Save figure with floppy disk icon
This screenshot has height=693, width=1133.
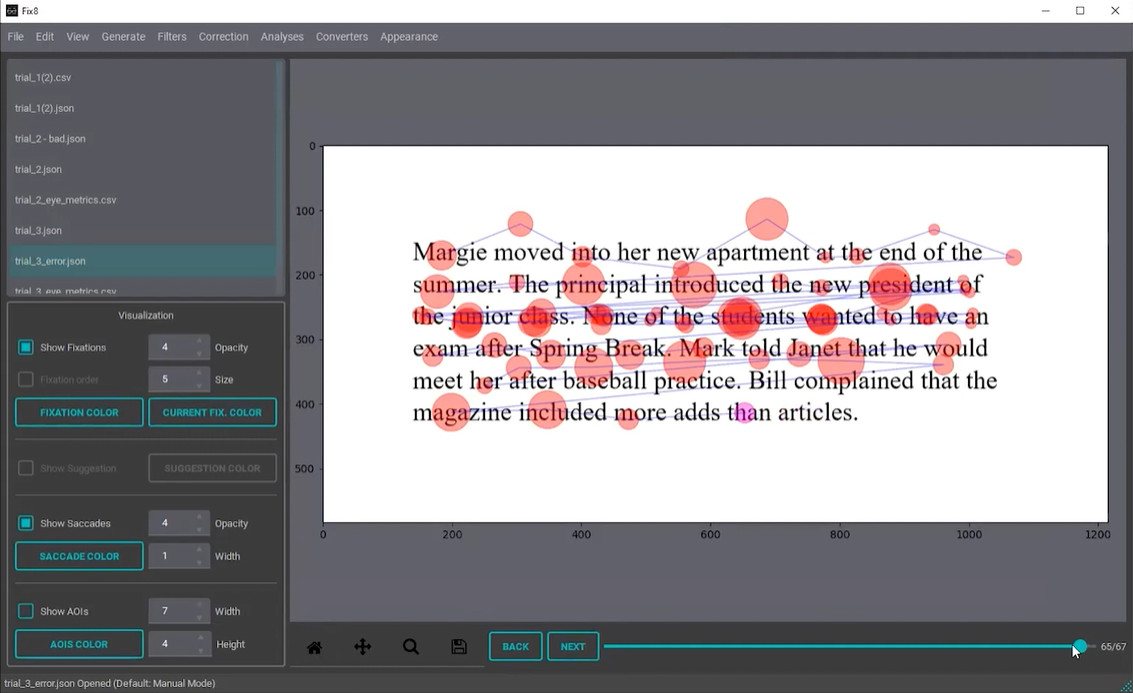459,647
